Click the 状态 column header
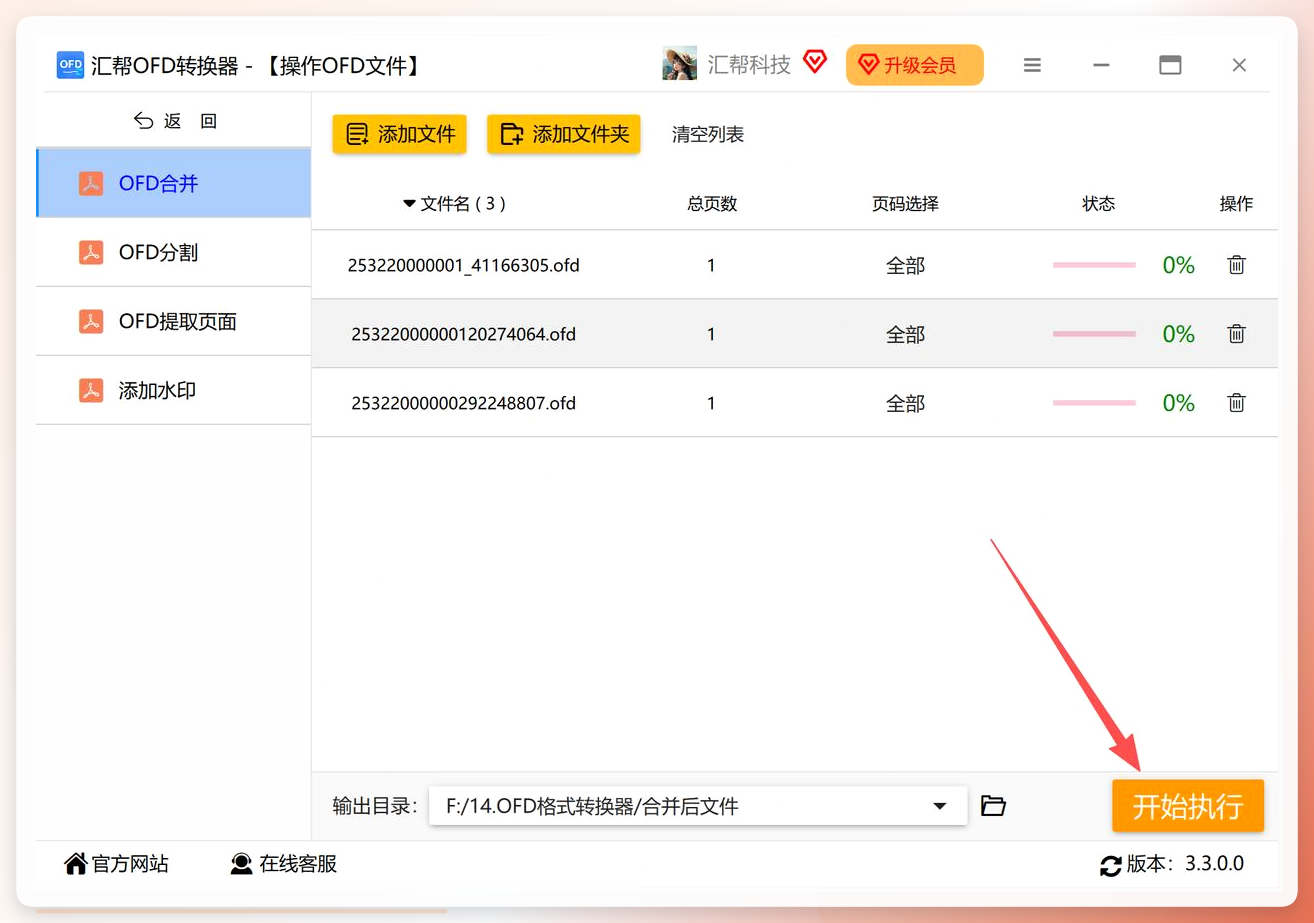This screenshot has width=1314, height=923. coord(1099,204)
